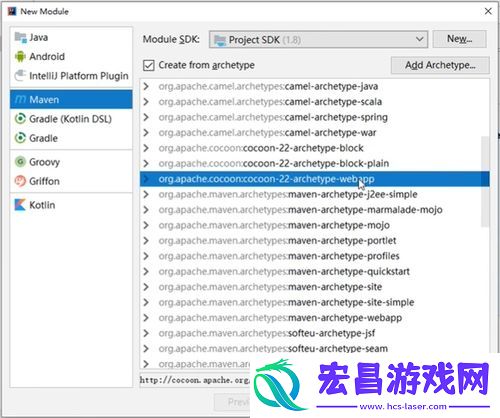Click the Android robot icon
The image size is (500, 418).
coord(20,57)
